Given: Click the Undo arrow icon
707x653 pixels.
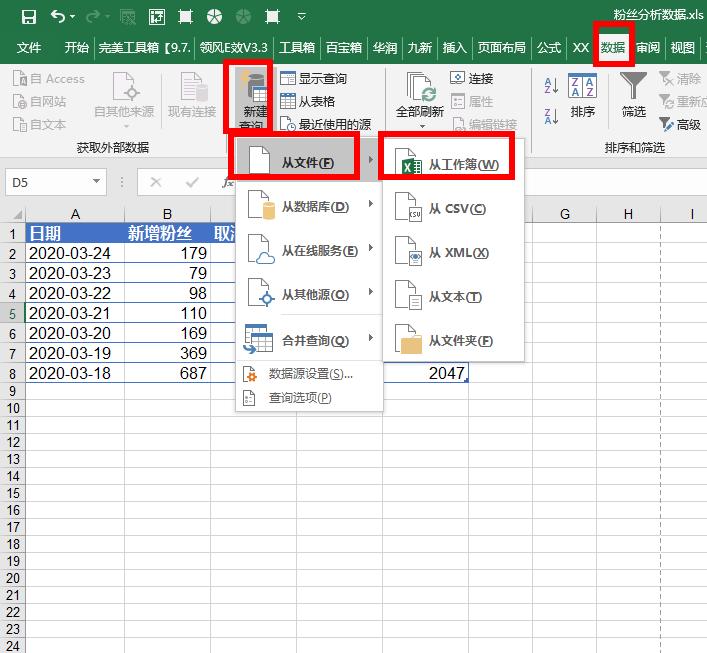Looking at the screenshot, I should [58, 17].
